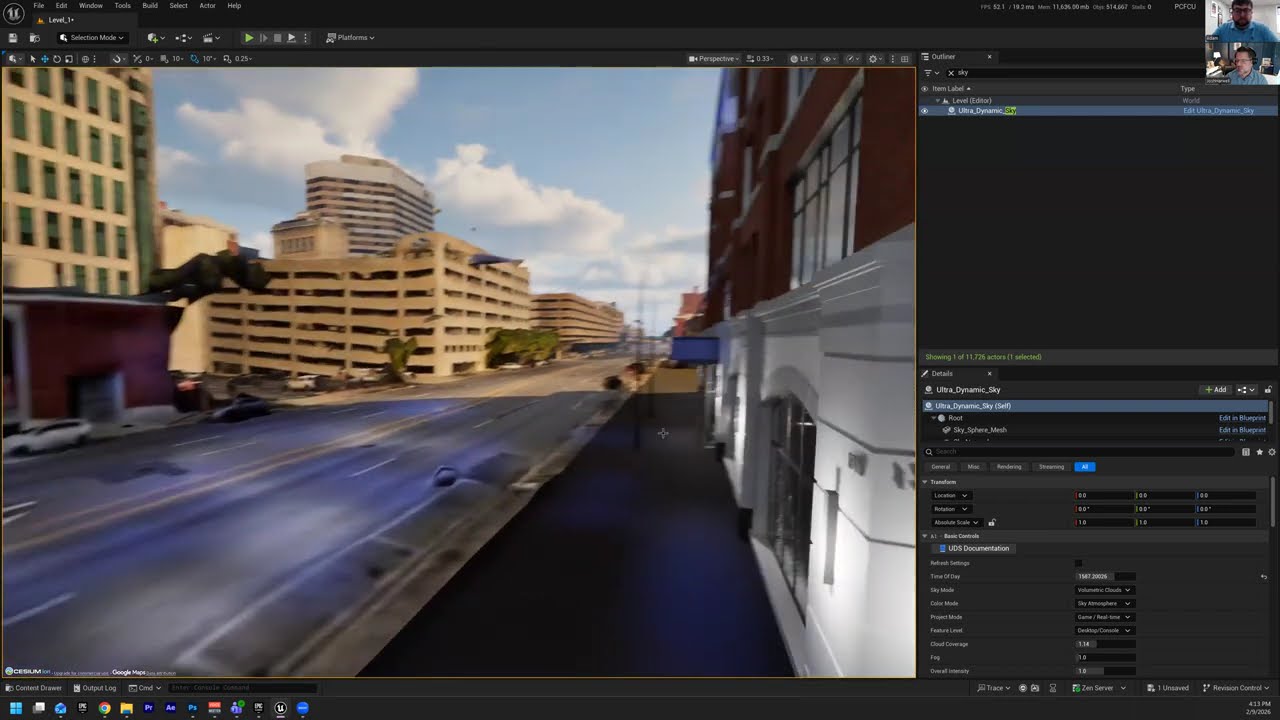Select Ultra_Dynamic_Sky row in Outliner
Viewport: 1280px width, 720px height.
pyautogui.click(x=1098, y=111)
